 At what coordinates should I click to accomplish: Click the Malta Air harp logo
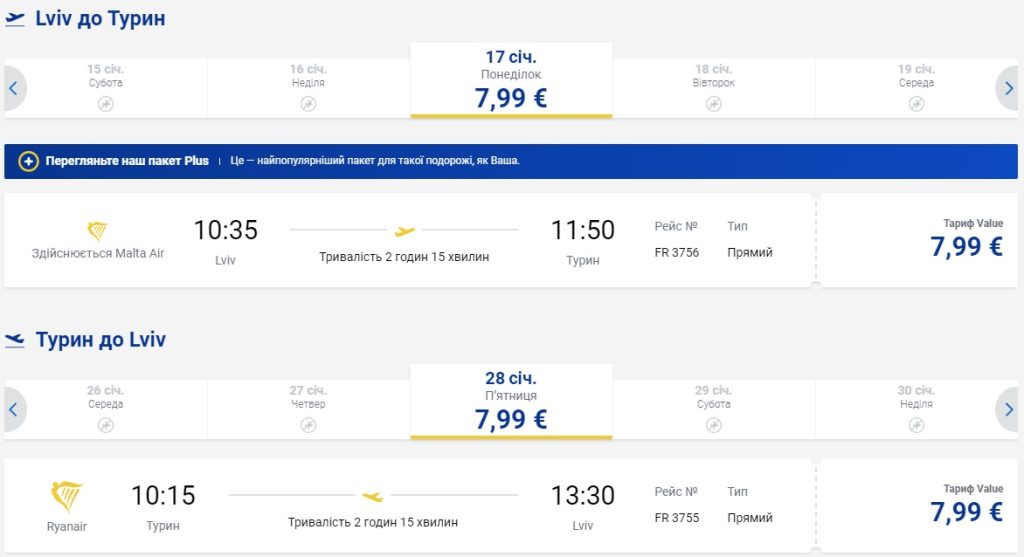coord(98,232)
